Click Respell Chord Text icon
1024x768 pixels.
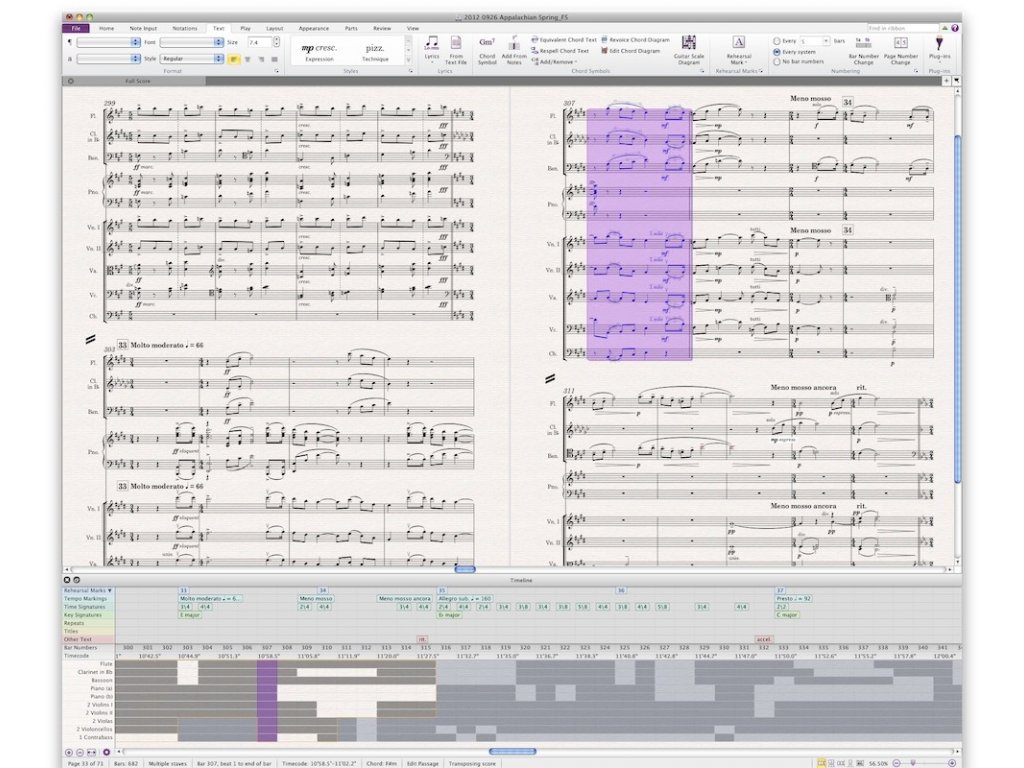pyautogui.click(x=535, y=50)
